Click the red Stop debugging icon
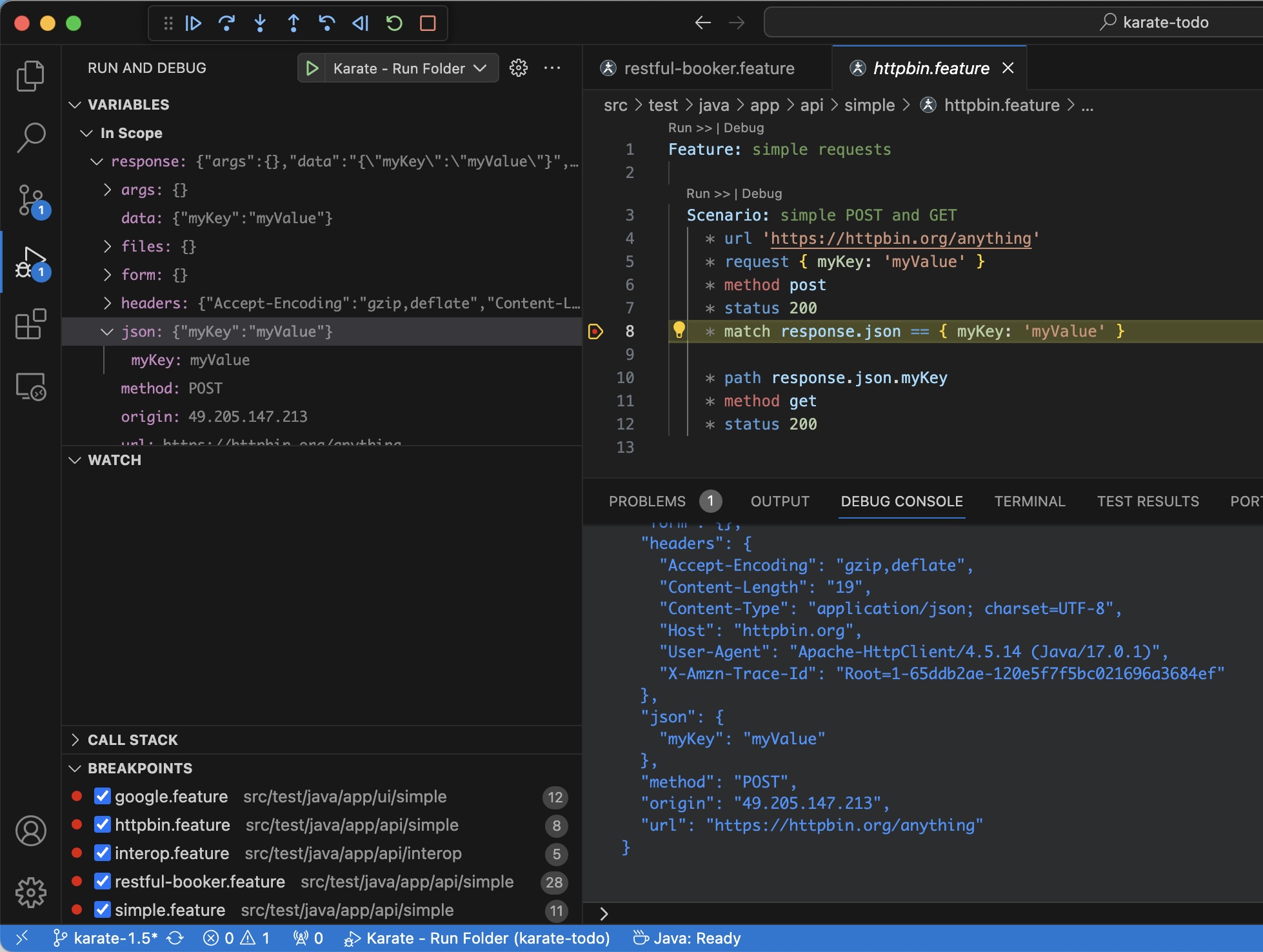This screenshot has width=1263, height=952. [427, 23]
